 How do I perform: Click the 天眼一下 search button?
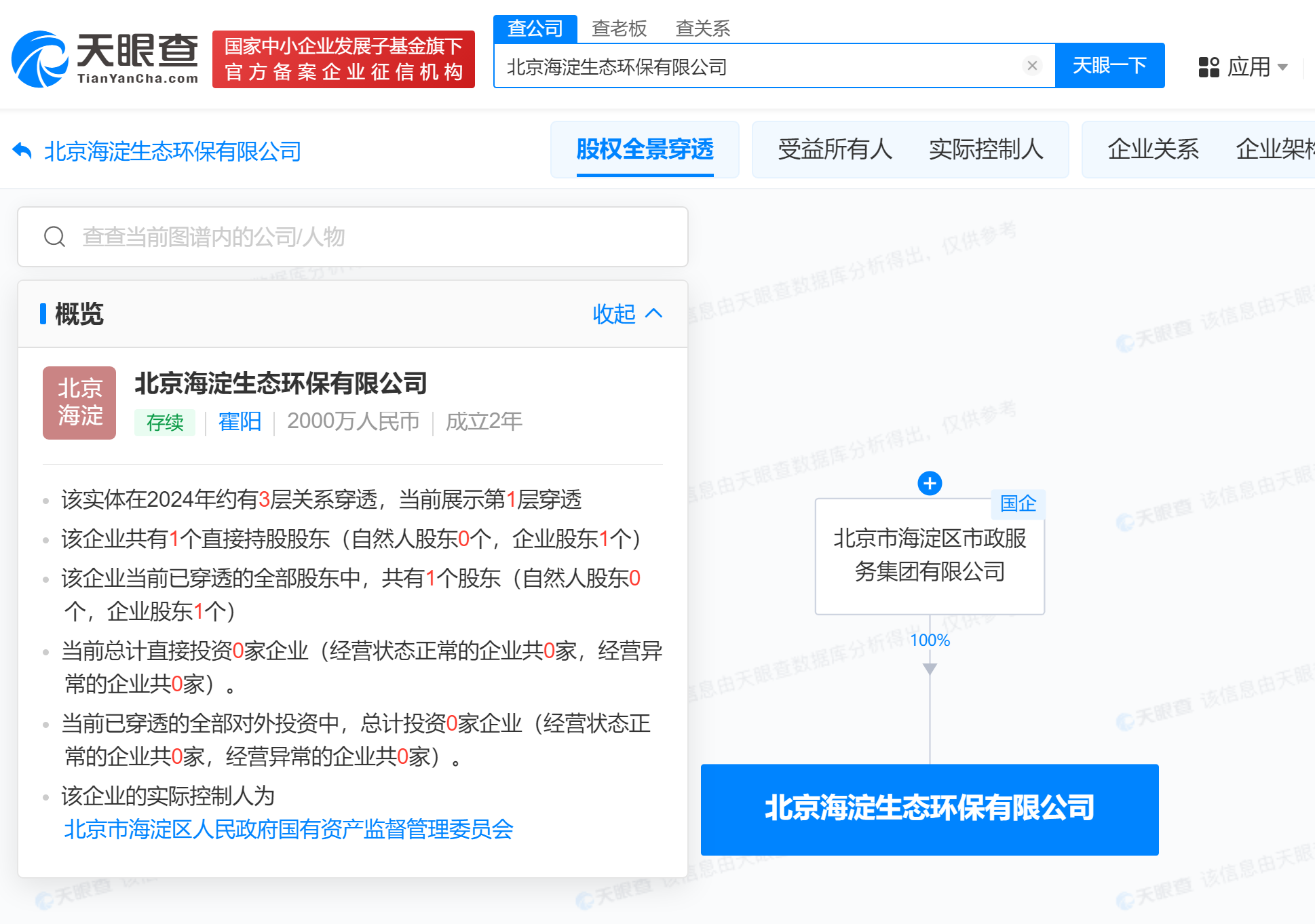coord(1110,66)
